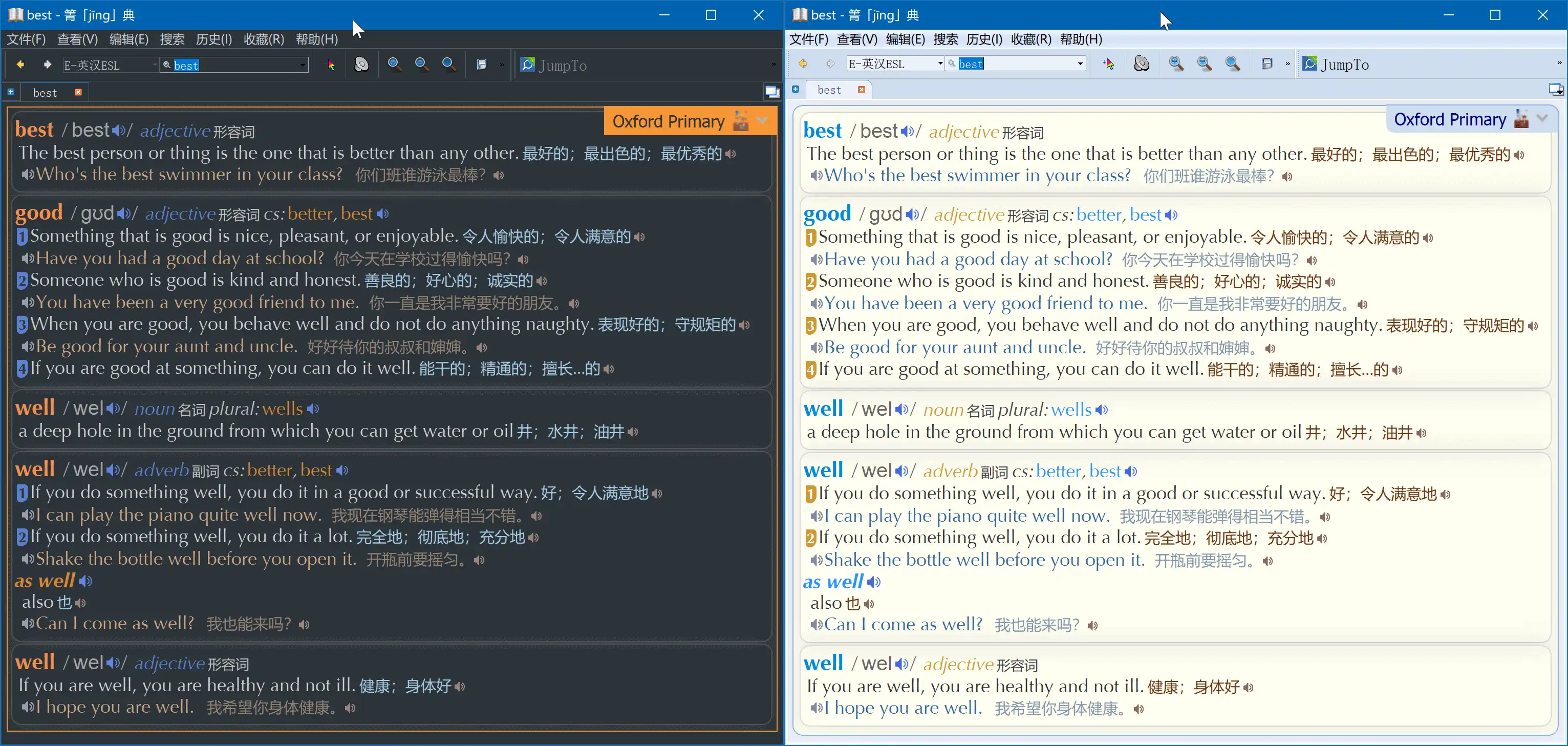Click the 'best' tab in left window
The image size is (1568, 746).
[45, 92]
